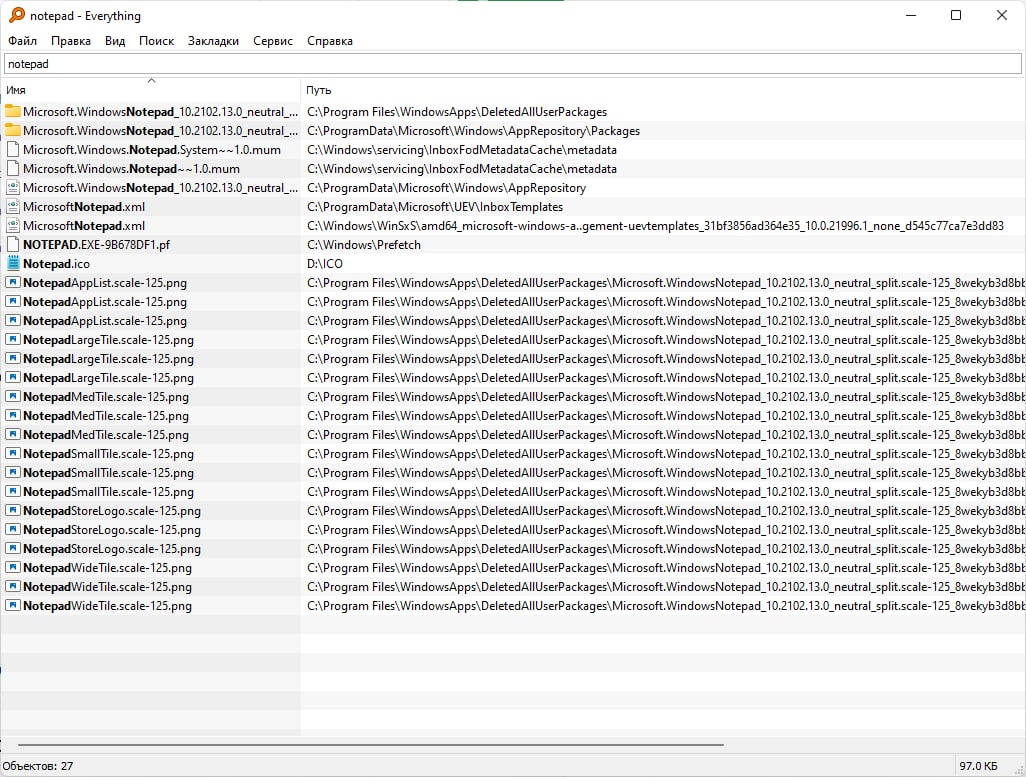The width and height of the screenshot is (1026, 777).
Task: Click file icon of Microsoft.Windows.Notepad~~1.0.mum
Action: click(x=12, y=168)
